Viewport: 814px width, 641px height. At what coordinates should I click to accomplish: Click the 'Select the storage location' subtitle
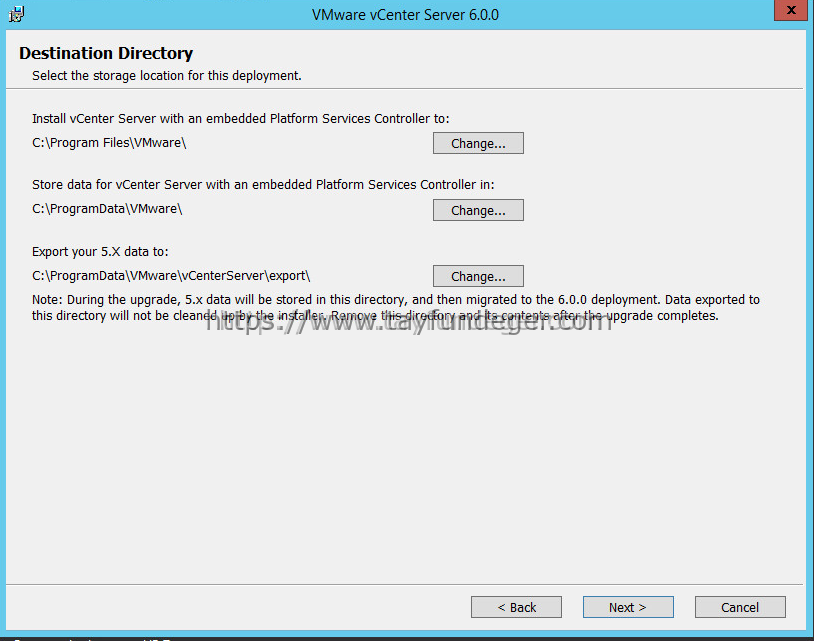[167, 76]
